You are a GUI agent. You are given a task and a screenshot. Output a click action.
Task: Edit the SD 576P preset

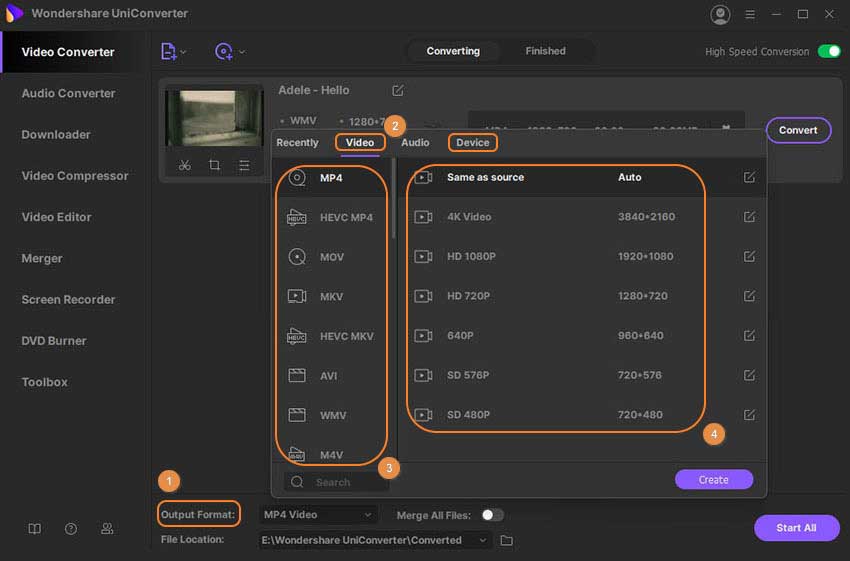pos(749,375)
